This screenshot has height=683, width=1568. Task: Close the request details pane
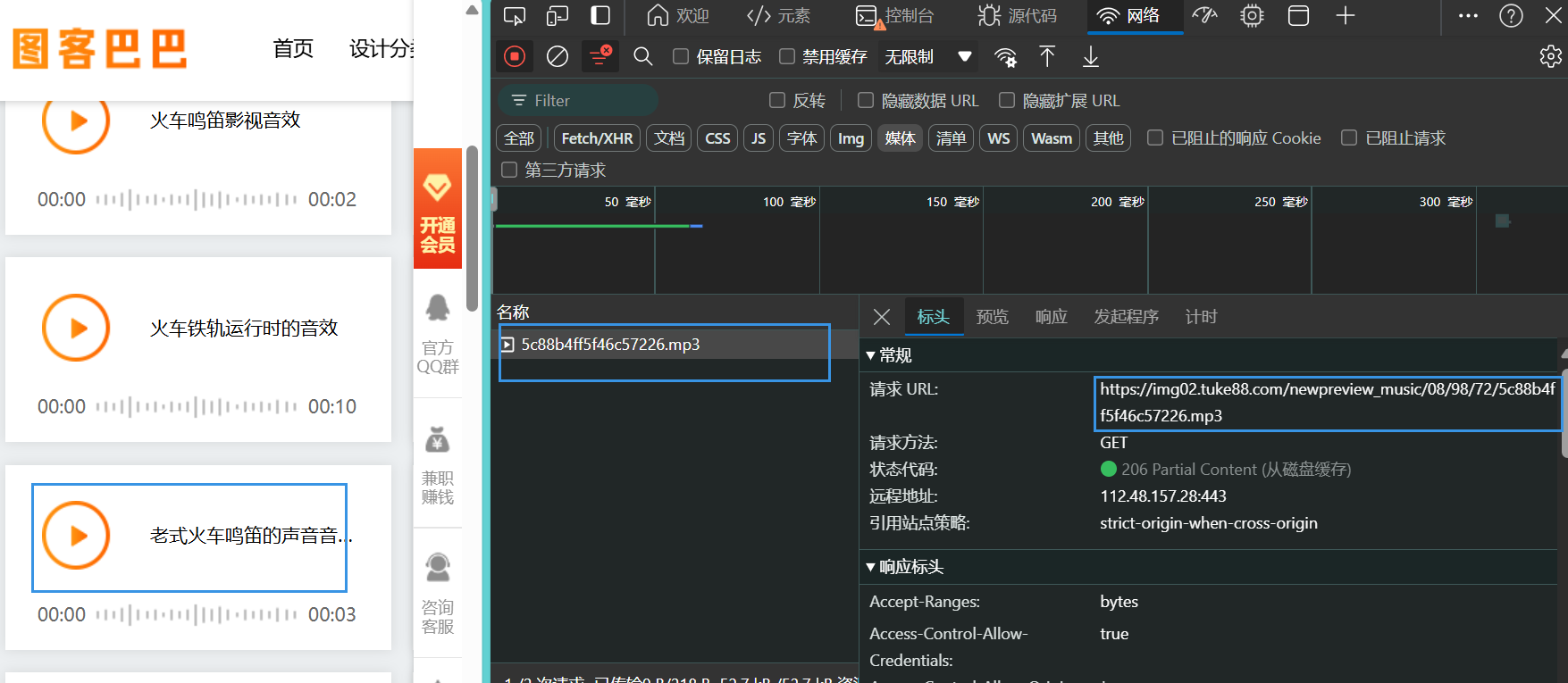882,317
